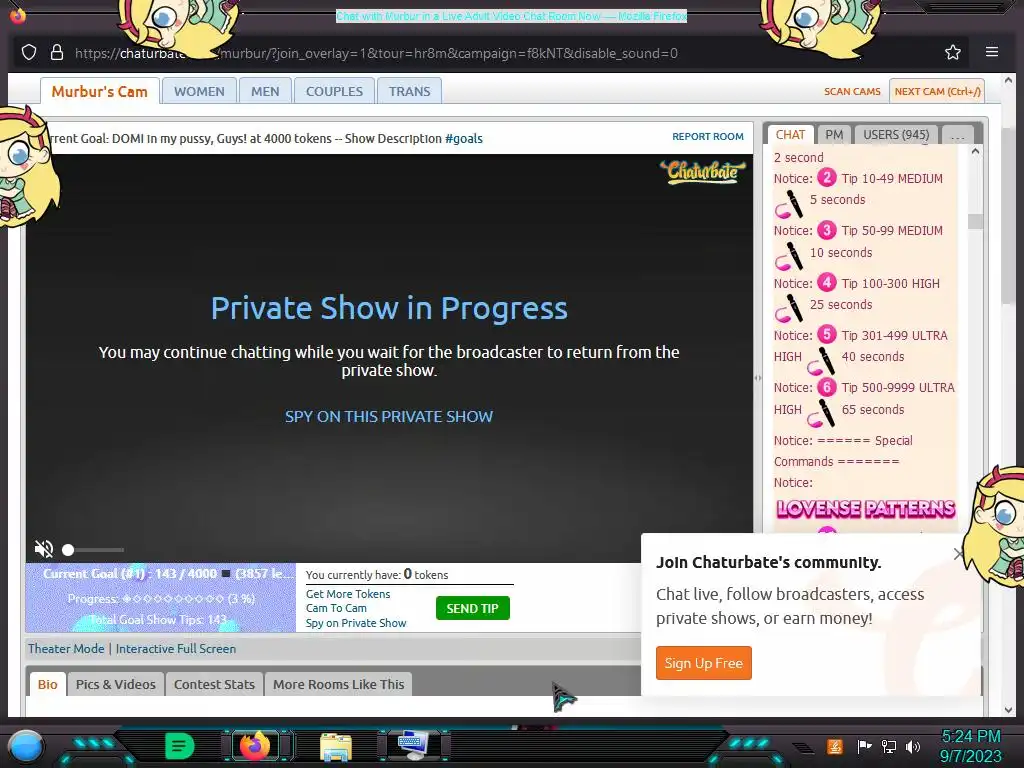Screen dimensions: 1024x768
Task: Click the URL address bar
Action: [376, 53]
